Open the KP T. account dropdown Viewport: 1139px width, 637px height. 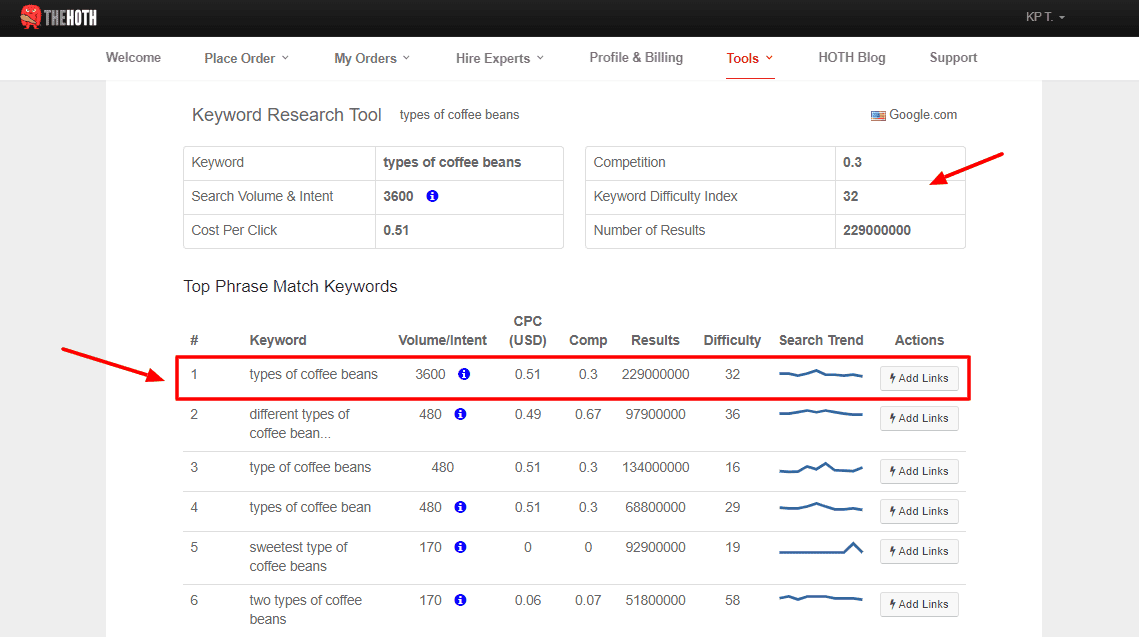pyautogui.click(x=1045, y=17)
